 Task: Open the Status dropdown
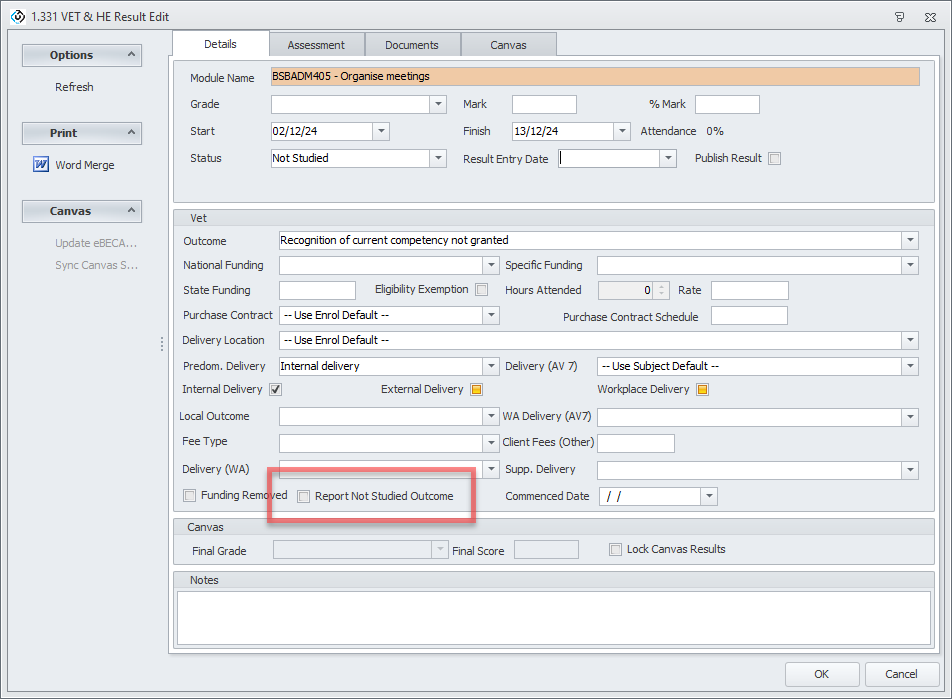438,158
